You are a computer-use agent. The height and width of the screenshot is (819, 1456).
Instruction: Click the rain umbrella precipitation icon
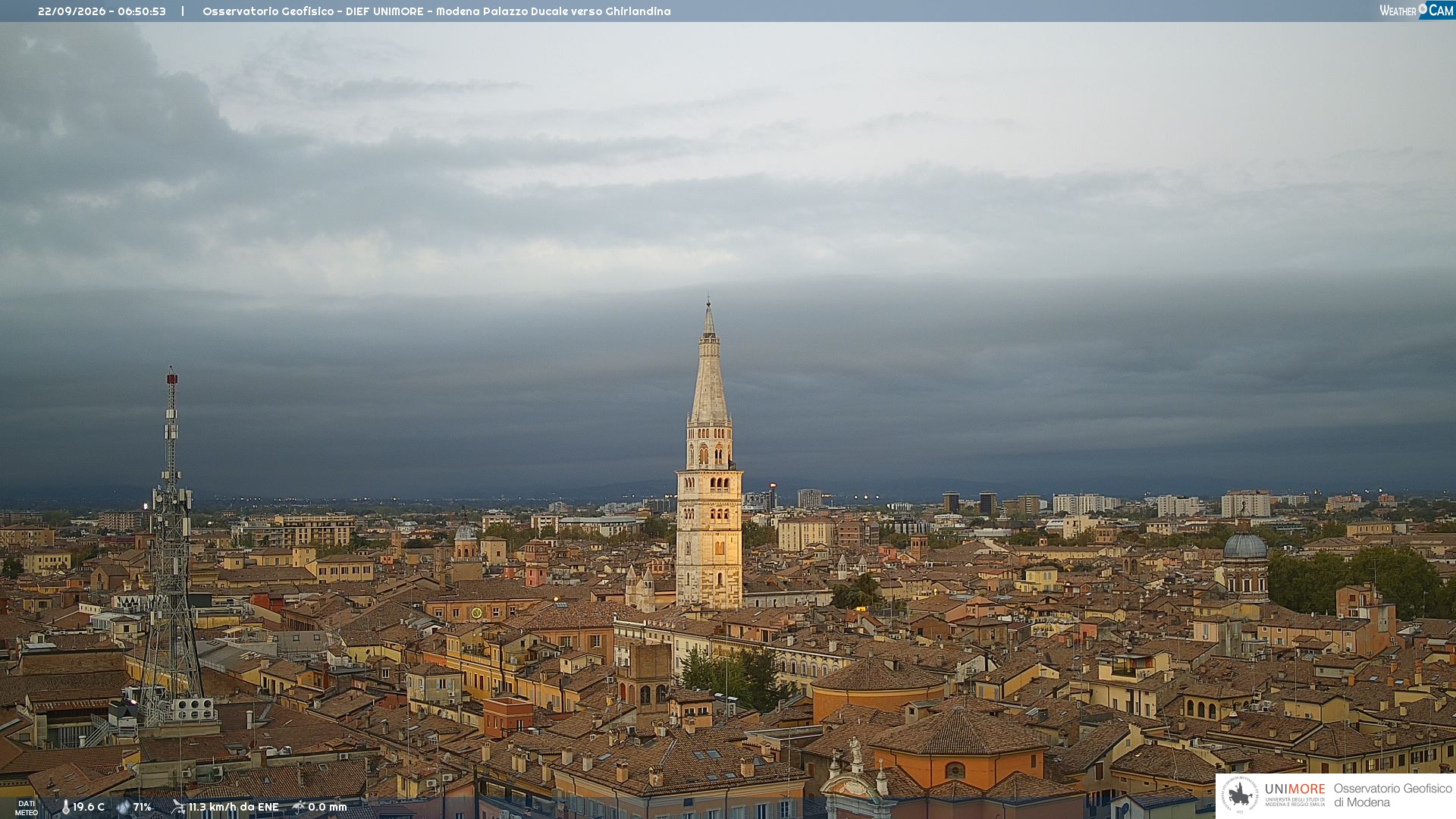pos(299,807)
